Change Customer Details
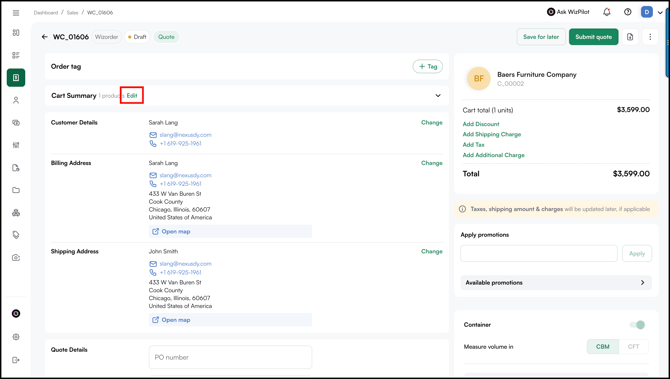This screenshot has width=670, height=379. pyautogui.click(x=432, y=123)
